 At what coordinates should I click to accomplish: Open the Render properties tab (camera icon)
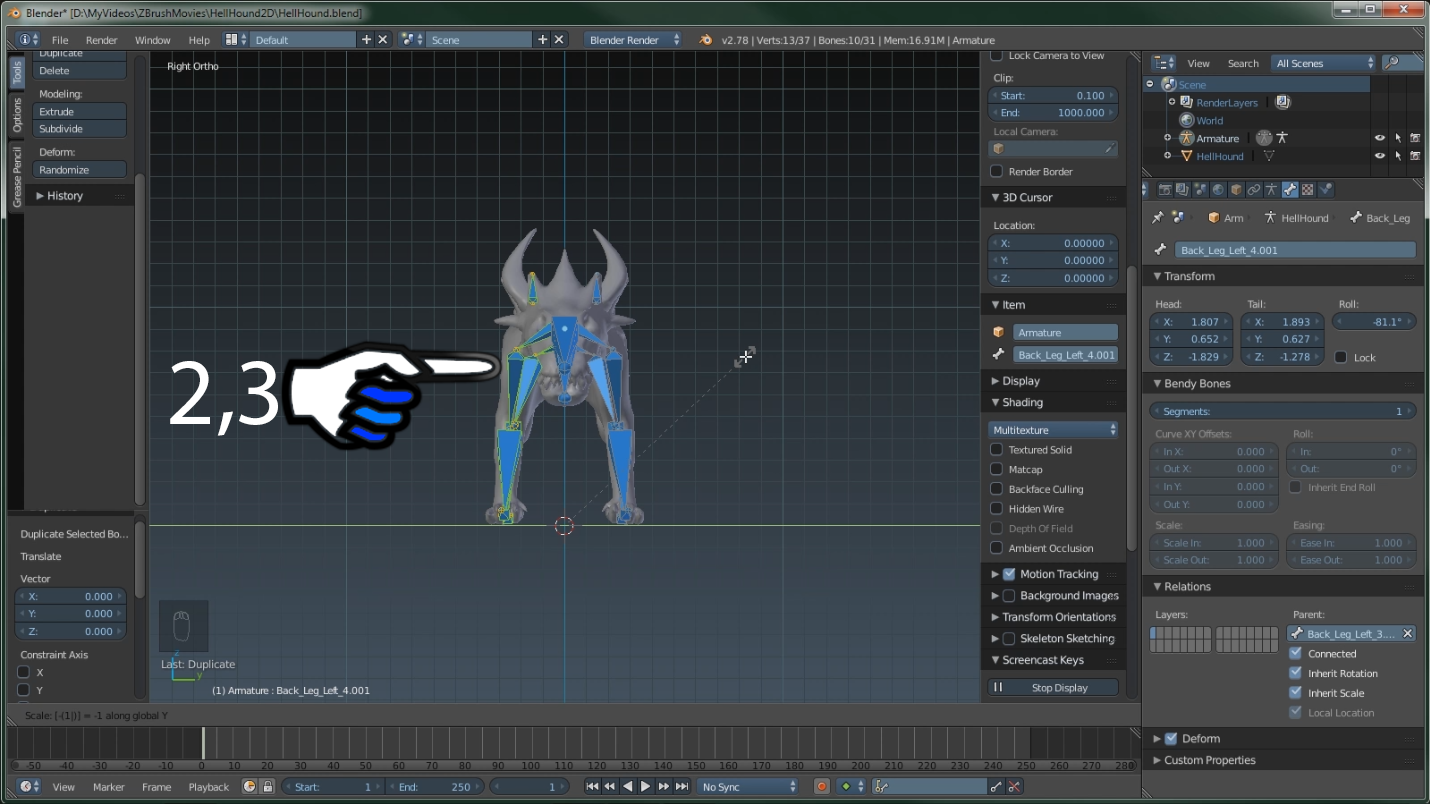1165,189
